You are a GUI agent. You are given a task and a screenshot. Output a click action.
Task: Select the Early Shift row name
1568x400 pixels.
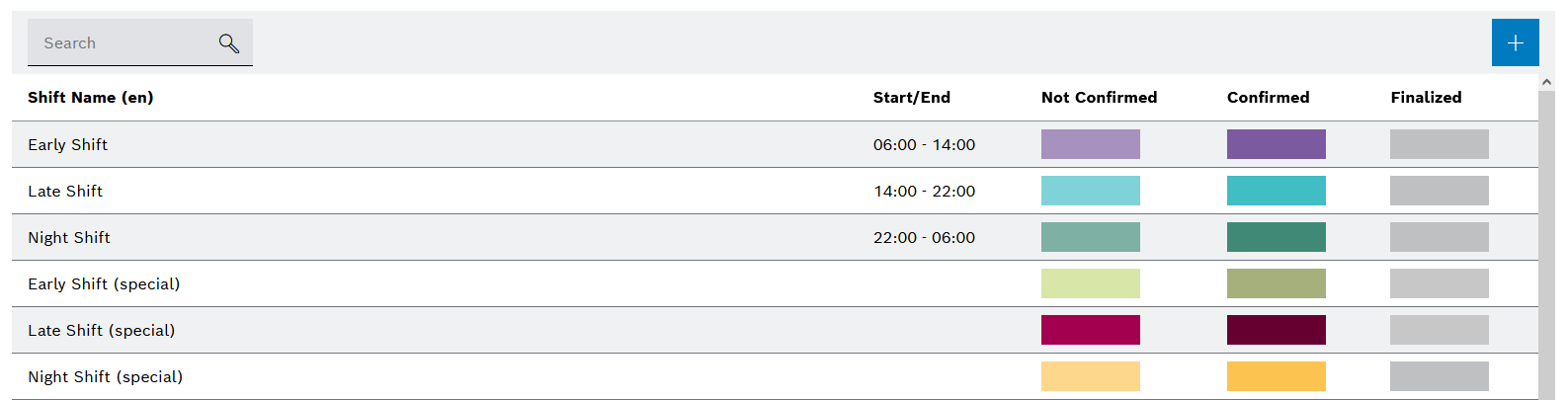coord(68,145)
